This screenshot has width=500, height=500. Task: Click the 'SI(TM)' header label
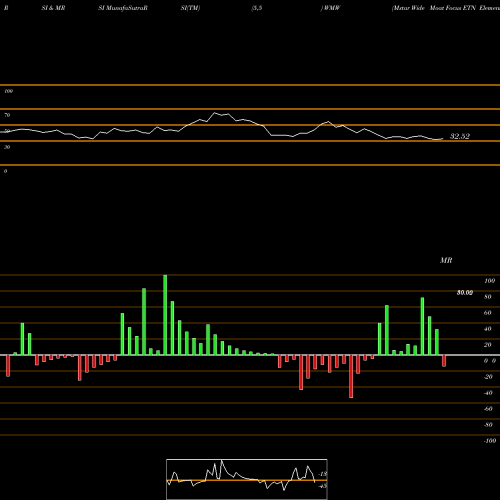[x=190, y=8]
